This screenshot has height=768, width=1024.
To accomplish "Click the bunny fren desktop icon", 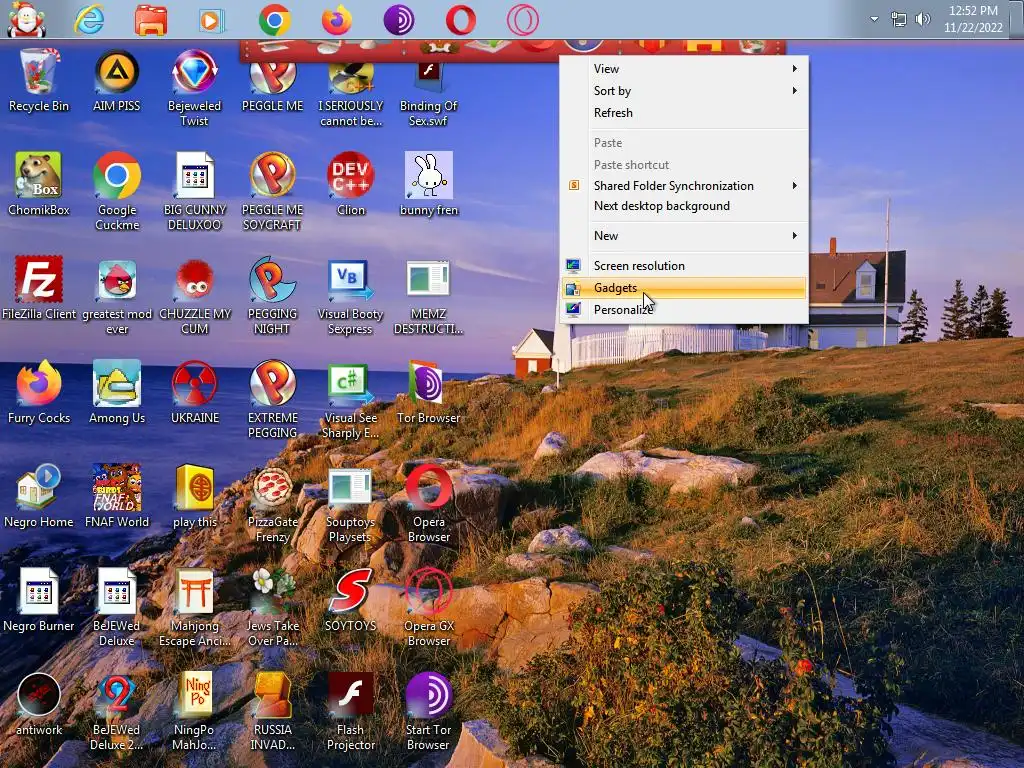I will (428, 185).
